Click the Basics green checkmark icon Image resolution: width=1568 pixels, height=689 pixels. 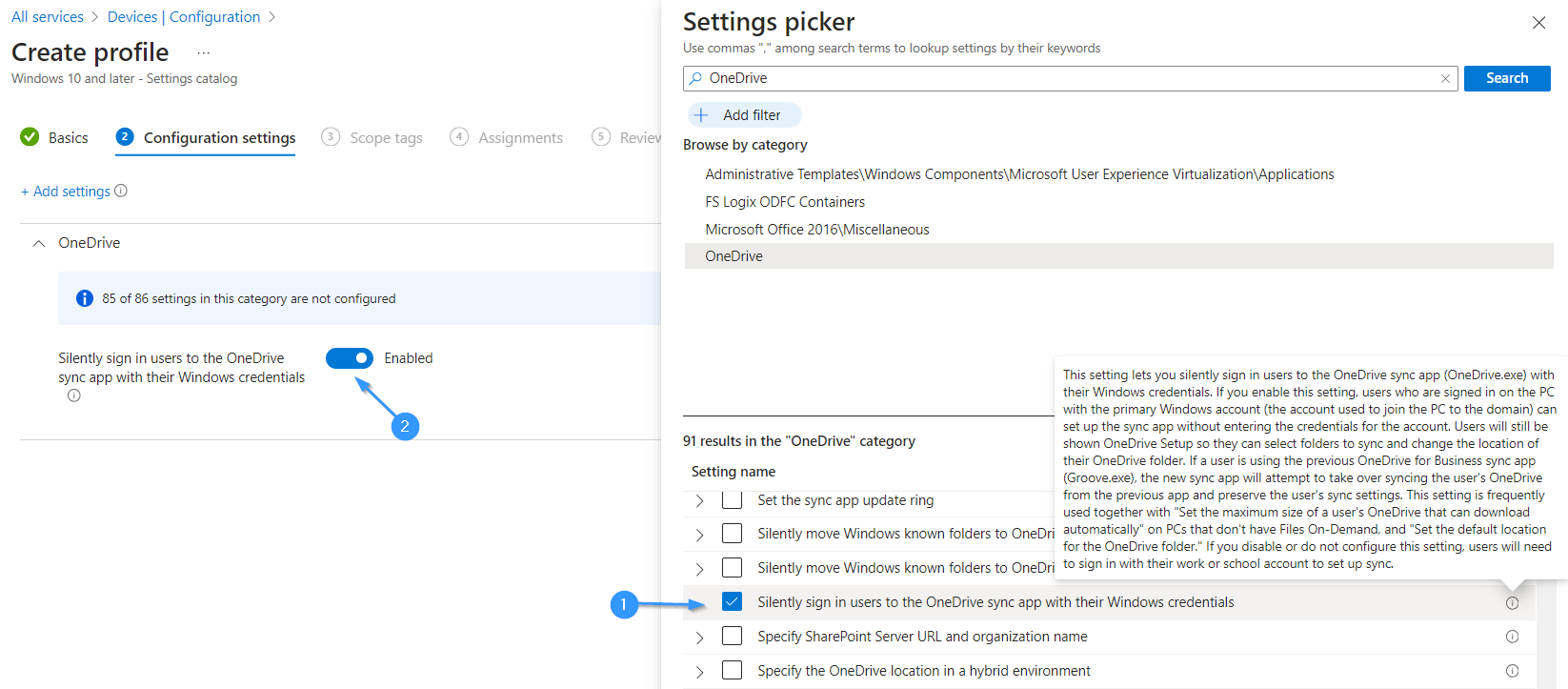pyautogui.click(x=30, y=137)
